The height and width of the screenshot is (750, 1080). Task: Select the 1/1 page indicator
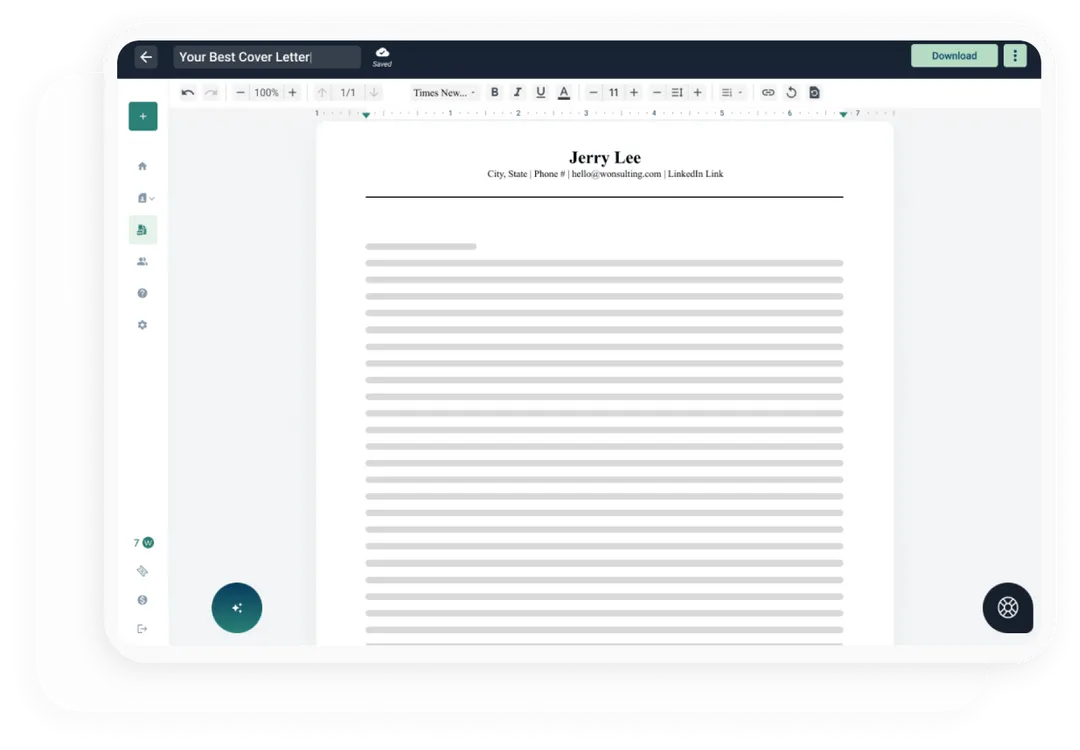(348, 92)
